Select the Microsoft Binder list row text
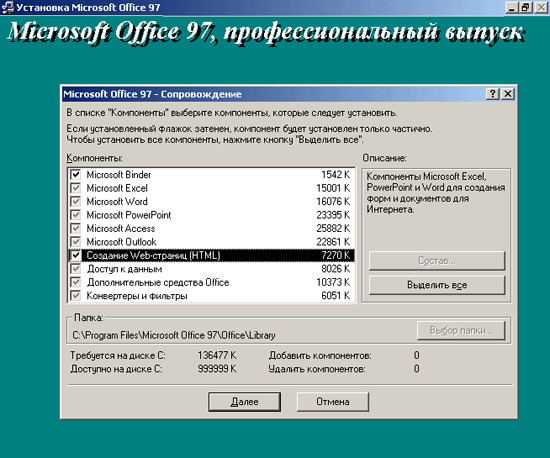The image size is (550, 458). 119,175
